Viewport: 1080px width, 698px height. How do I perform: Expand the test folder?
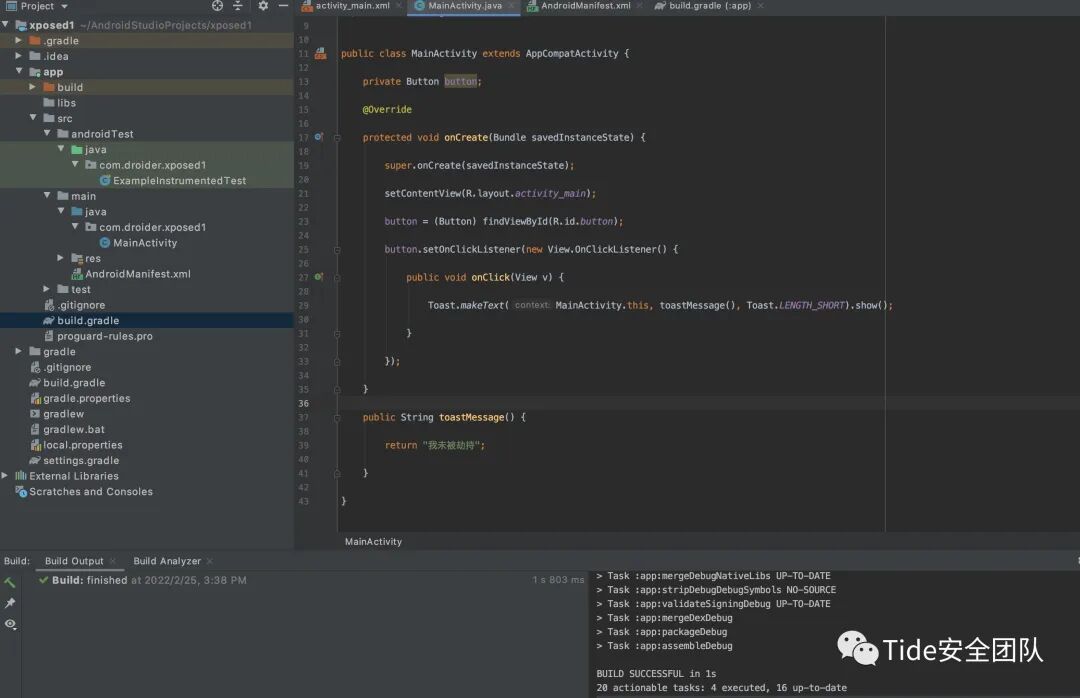(x=47, y=289)
